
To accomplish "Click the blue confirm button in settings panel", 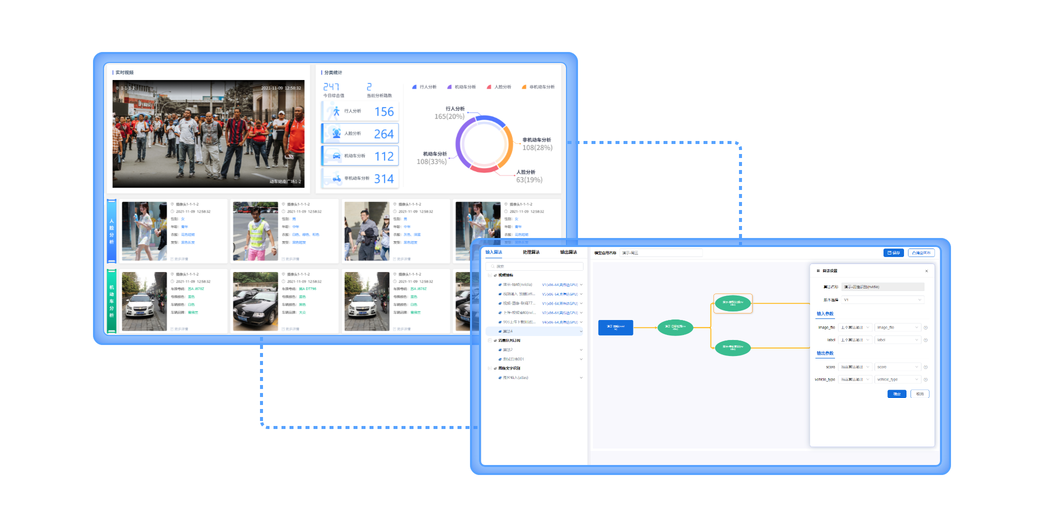I will (896, 394).
